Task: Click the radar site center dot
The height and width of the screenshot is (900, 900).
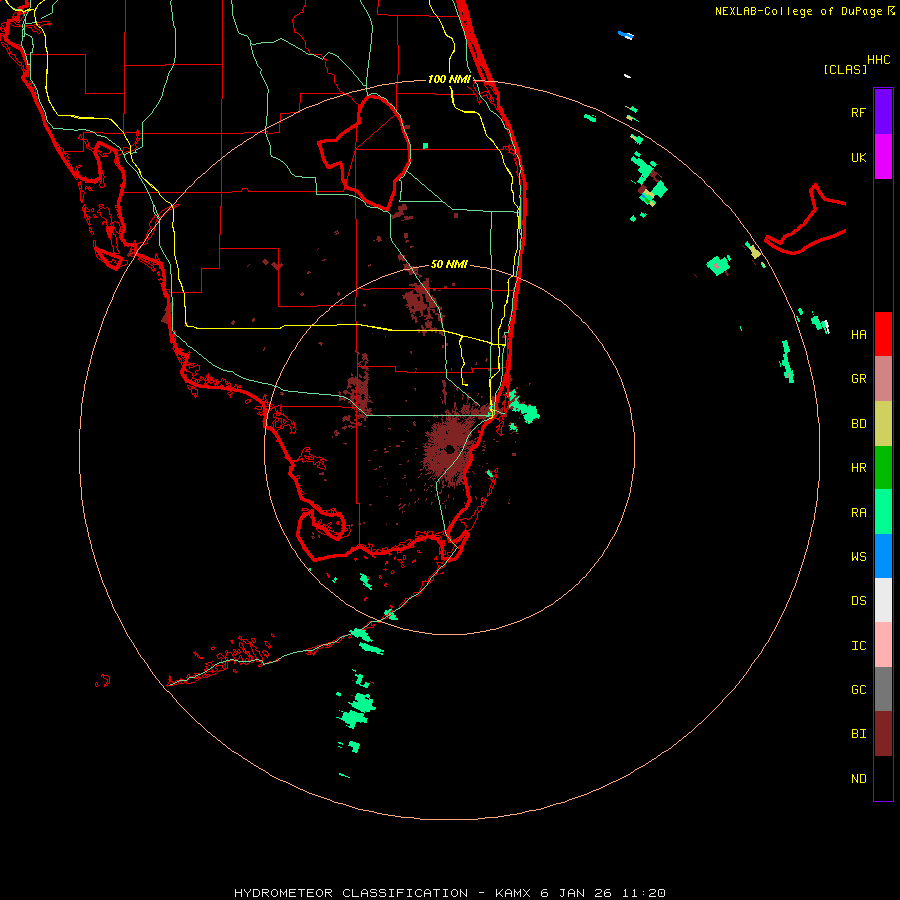Action: click(x=449, y=449)
